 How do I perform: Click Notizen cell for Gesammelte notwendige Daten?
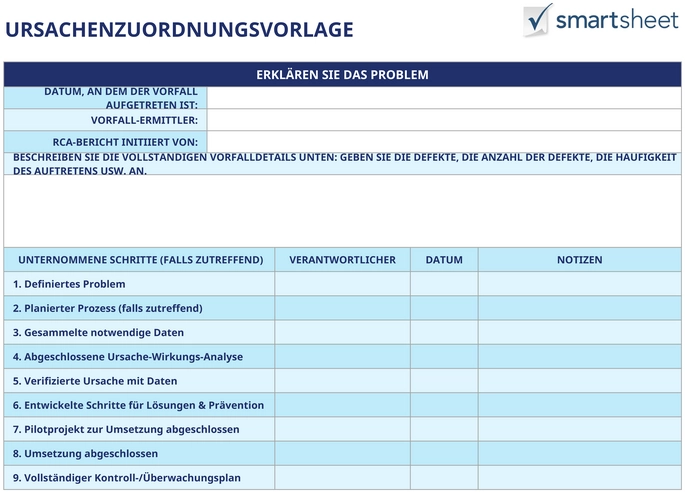(580, 333)
